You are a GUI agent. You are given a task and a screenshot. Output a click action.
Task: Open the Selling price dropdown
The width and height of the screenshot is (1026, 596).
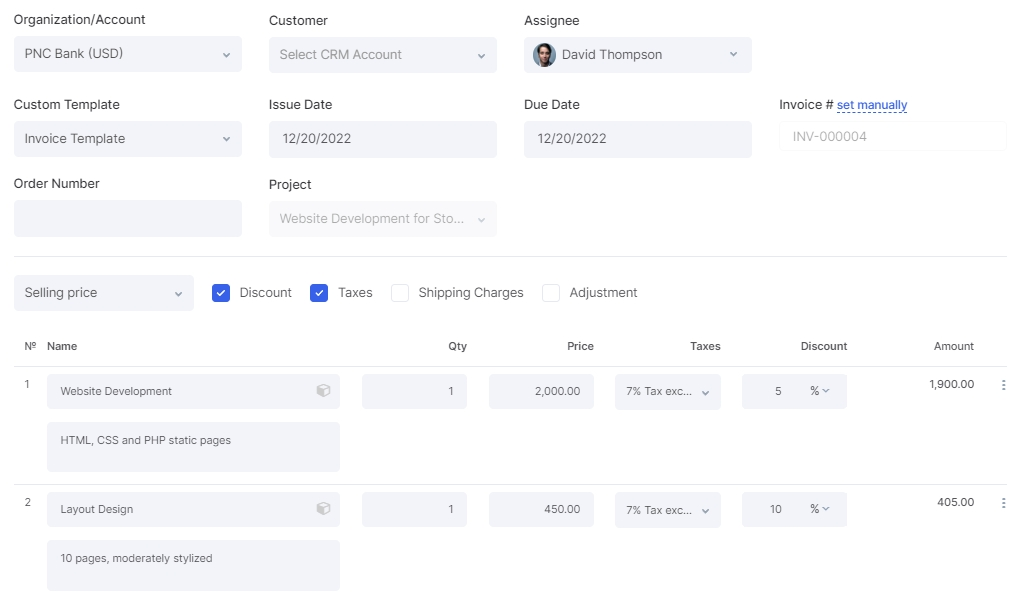coord(104,293)
